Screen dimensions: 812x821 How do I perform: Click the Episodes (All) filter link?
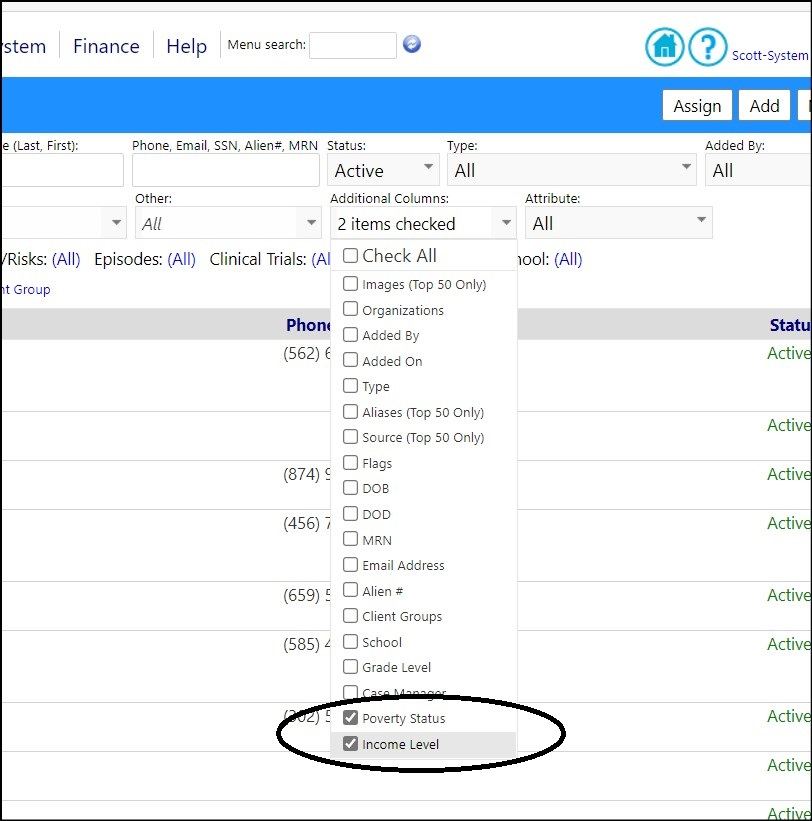[x=181, y=259]
